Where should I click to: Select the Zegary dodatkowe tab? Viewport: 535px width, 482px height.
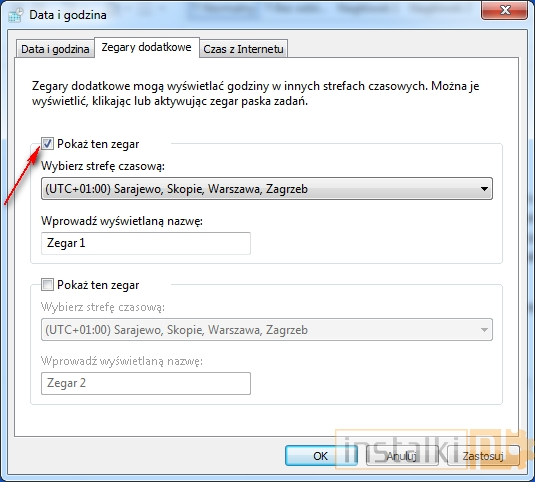click(x=147, y=47)
